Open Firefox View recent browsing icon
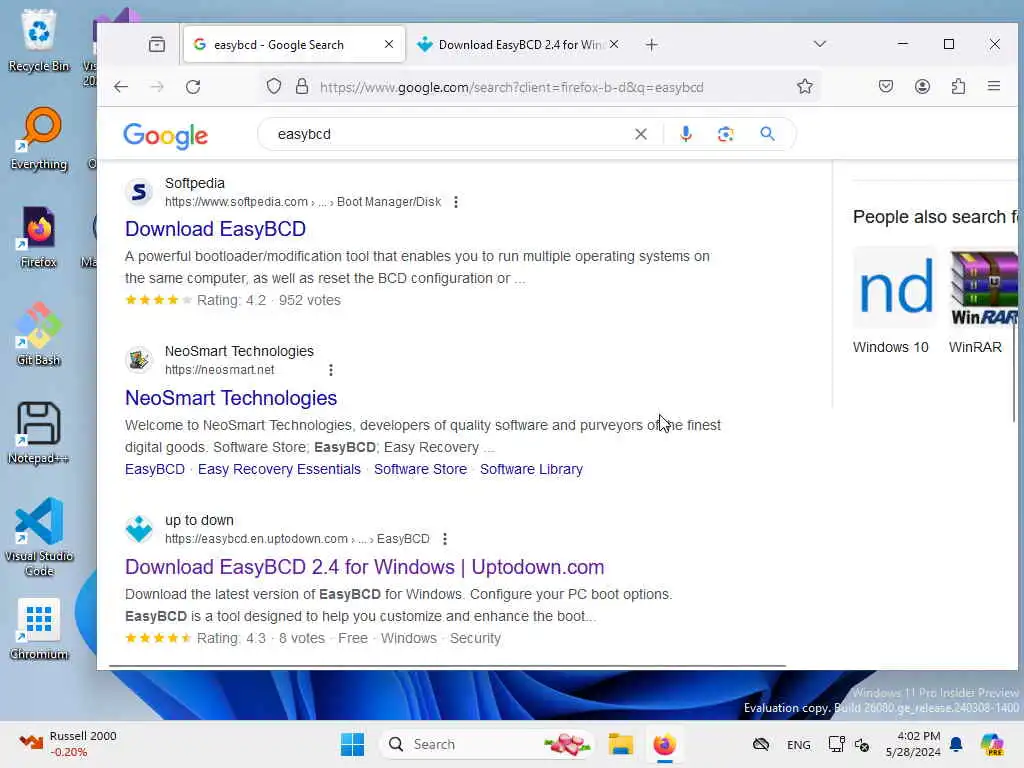This screenshot has width=1024, height=768. pyautogui.click(x=157, y=44)
